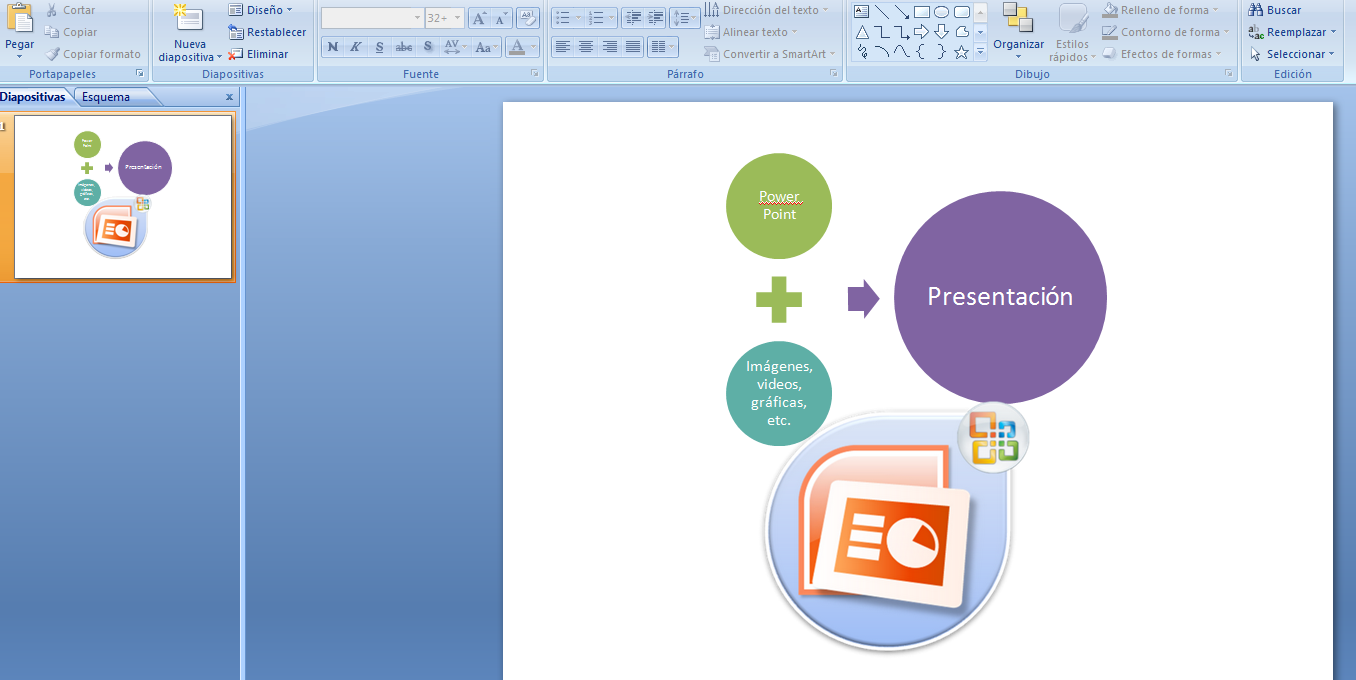Align text right

pos(610,46)
